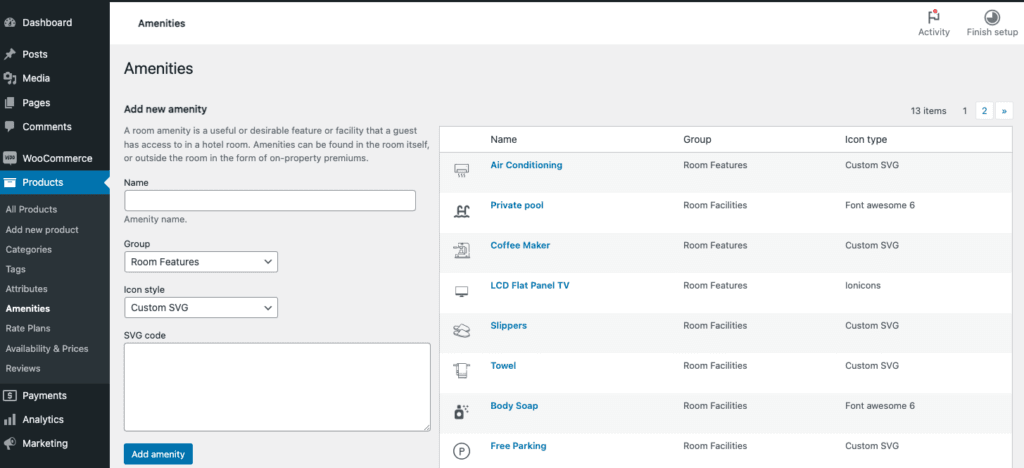The image size is (1024, 468).
Task: Open the LCD Flat Panel TV link
Action: coord(529,286)
